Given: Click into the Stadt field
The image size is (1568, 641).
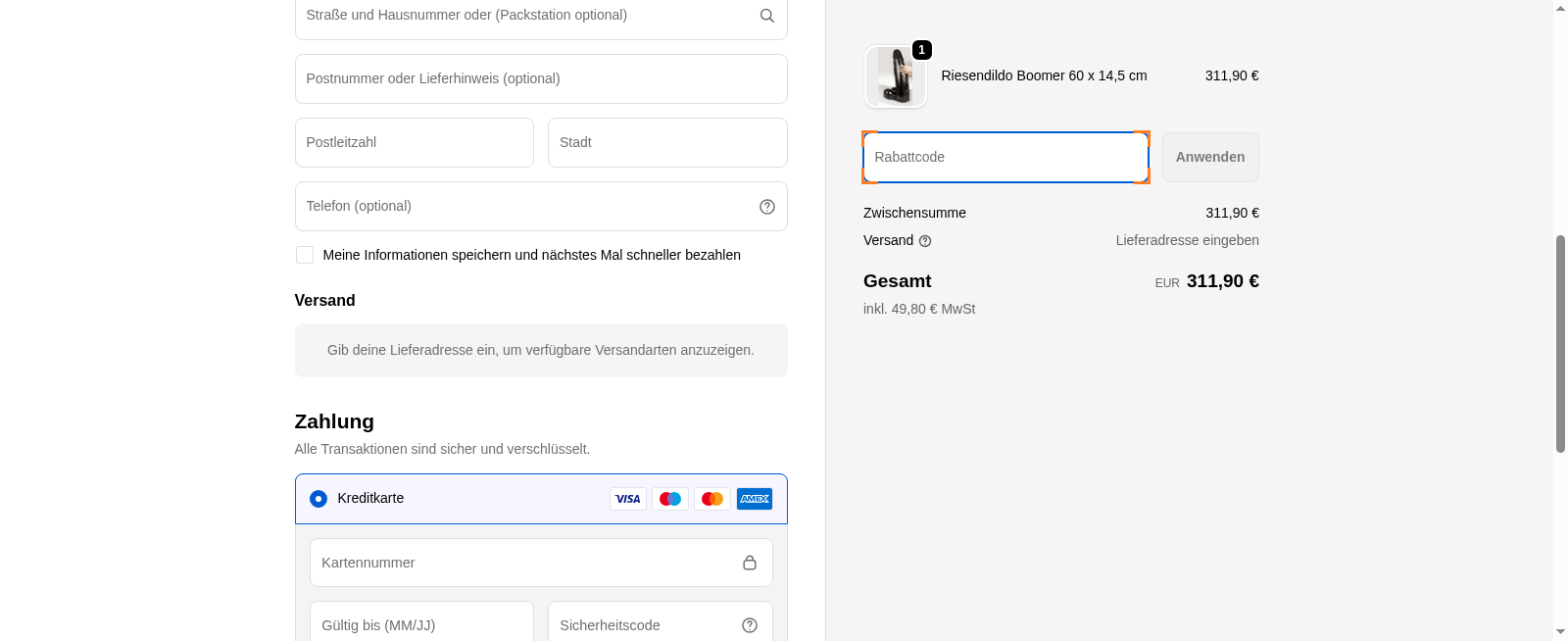Looking at the screenshot, I should 666,143.
